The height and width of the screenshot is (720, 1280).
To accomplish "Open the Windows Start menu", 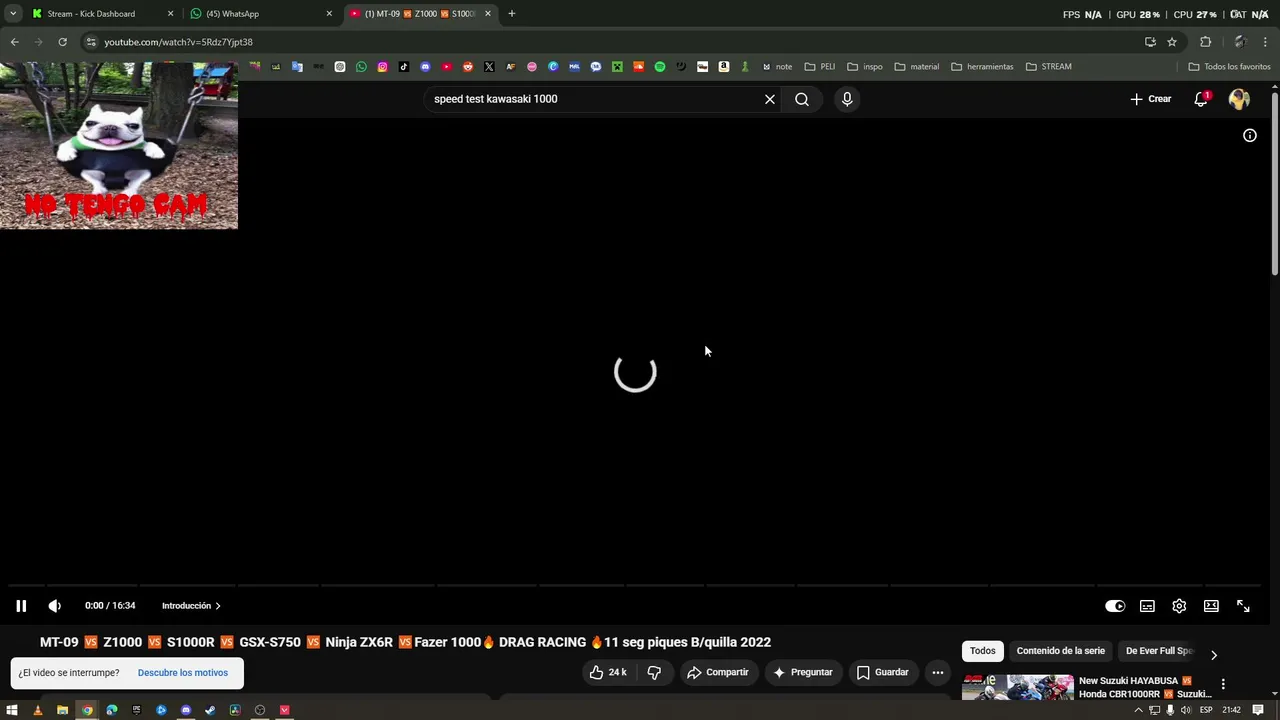I will click(12, 710).
